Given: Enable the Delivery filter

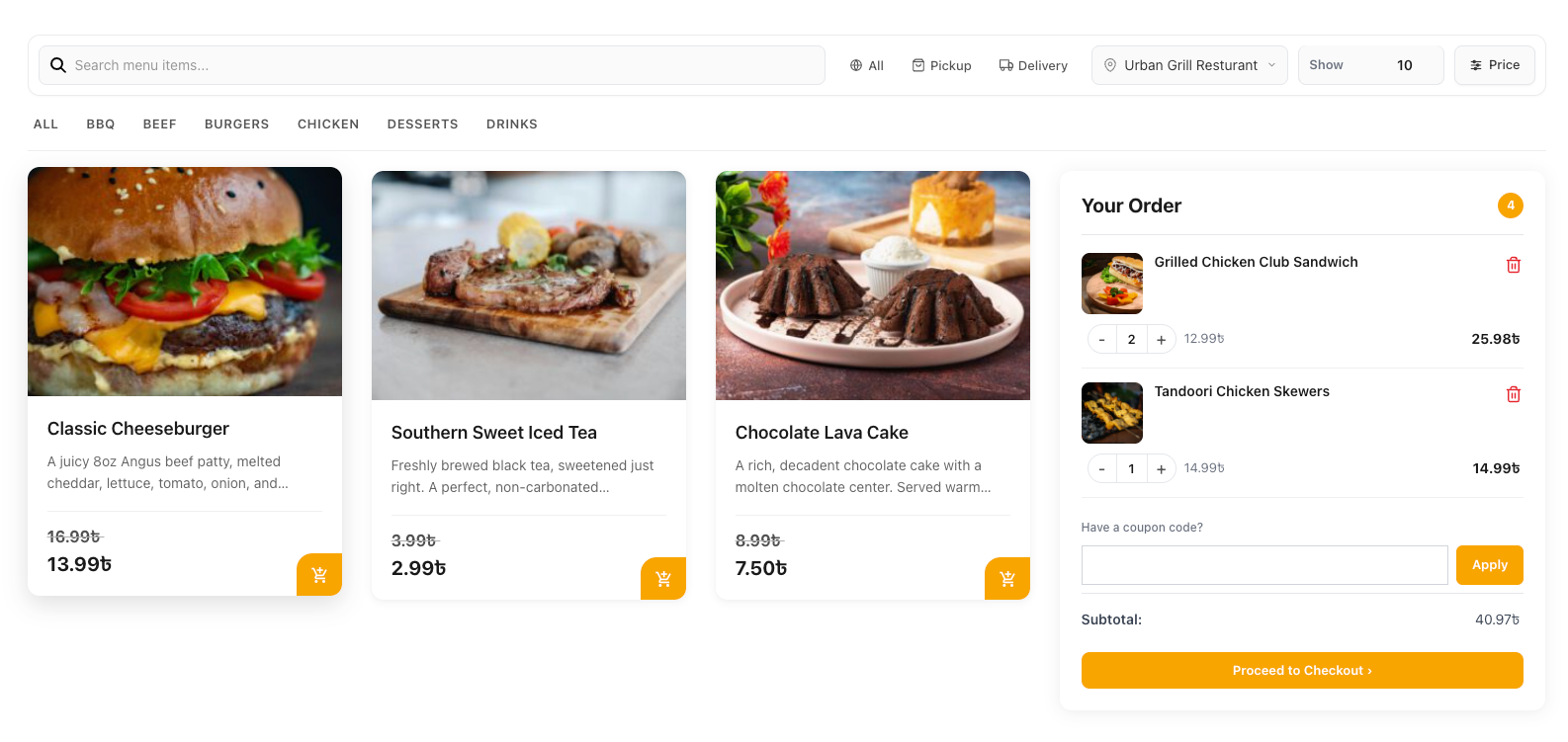Looking at the screenshot, I should click(1033, 64).
